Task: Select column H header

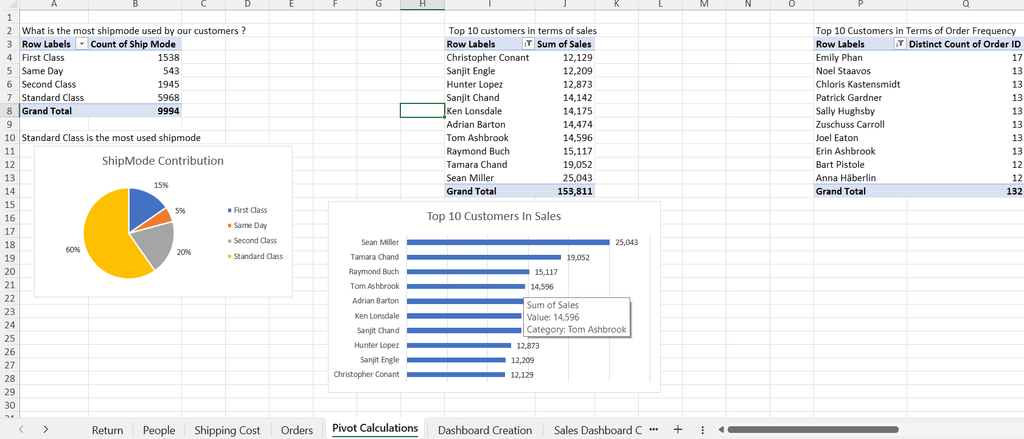Action: 422,6
